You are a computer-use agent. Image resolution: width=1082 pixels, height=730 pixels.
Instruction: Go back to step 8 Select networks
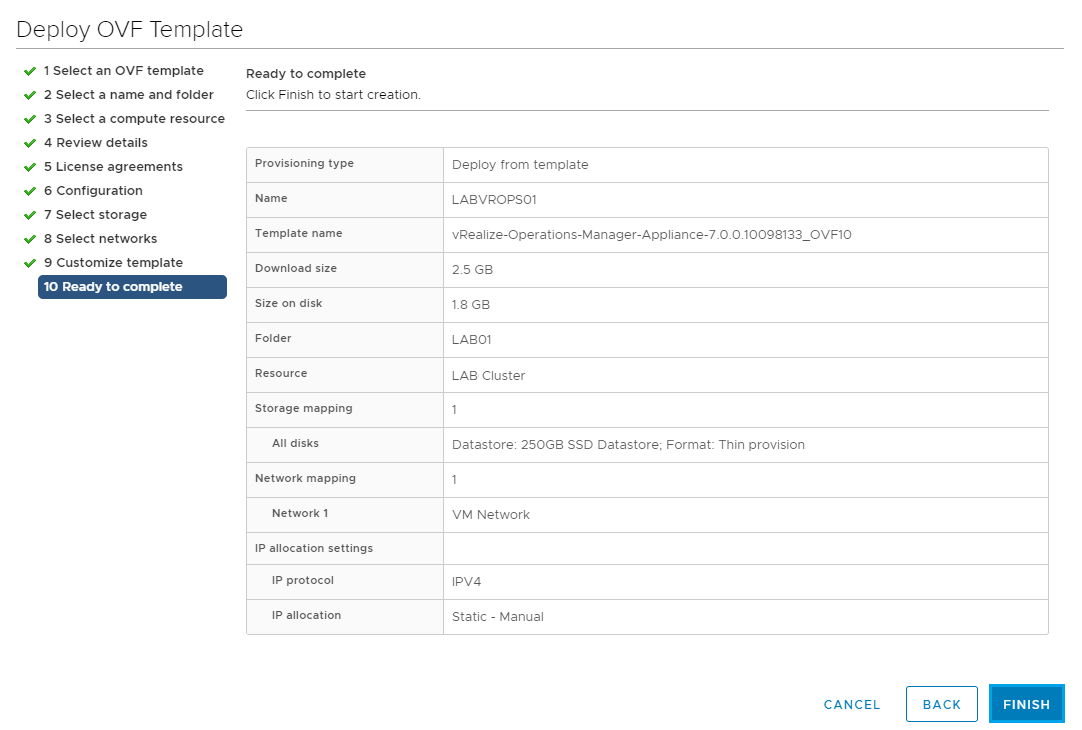100,239
